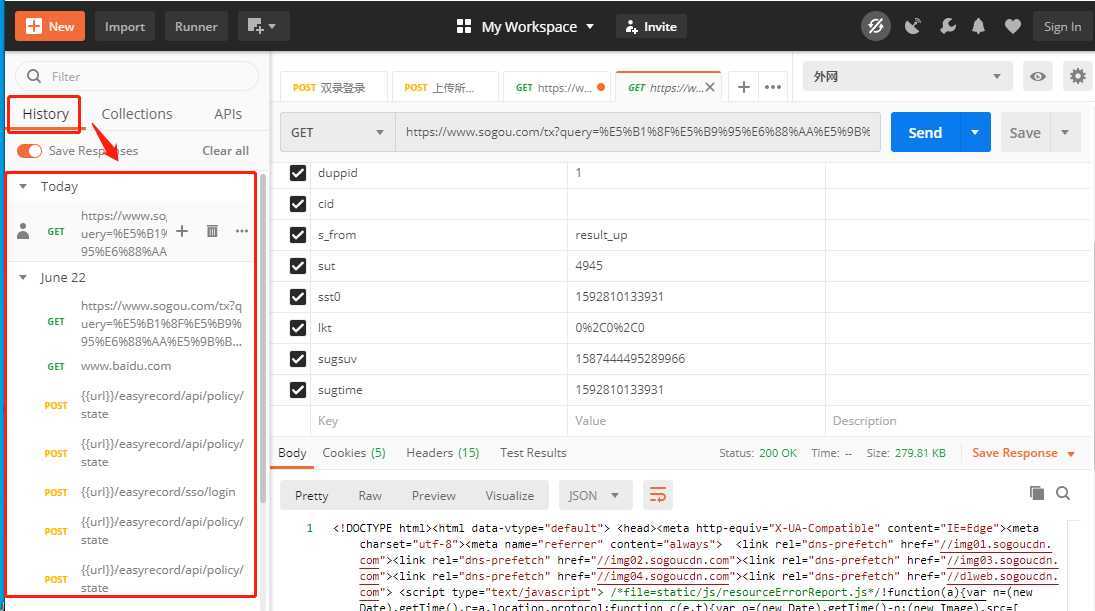Click the heart icon in header

pos(1013,27)
